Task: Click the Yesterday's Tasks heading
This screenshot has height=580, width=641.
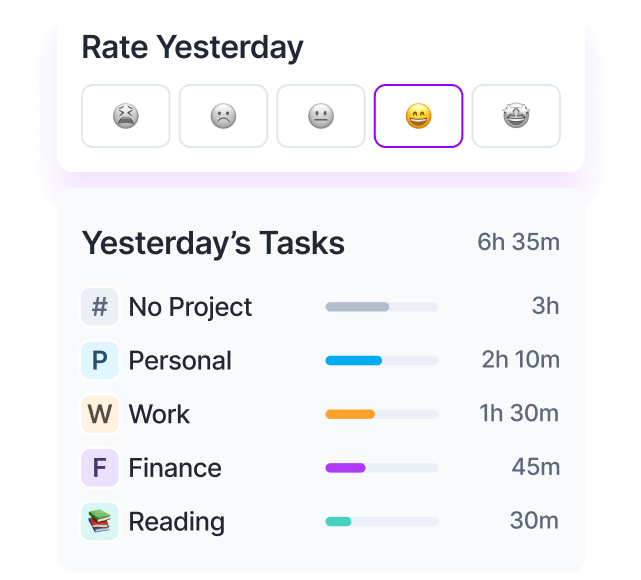Action: (x=213, y=244)
